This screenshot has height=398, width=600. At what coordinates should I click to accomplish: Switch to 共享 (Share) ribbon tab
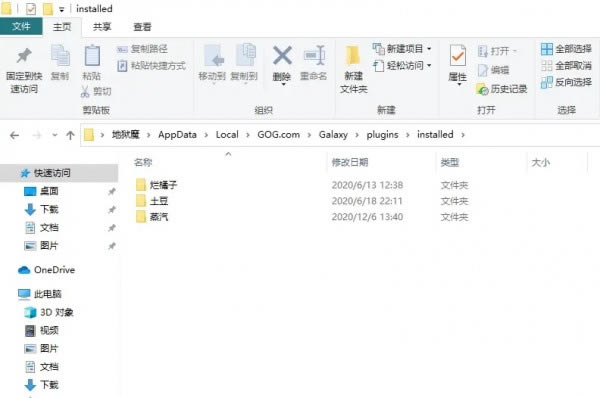(102, 27)
